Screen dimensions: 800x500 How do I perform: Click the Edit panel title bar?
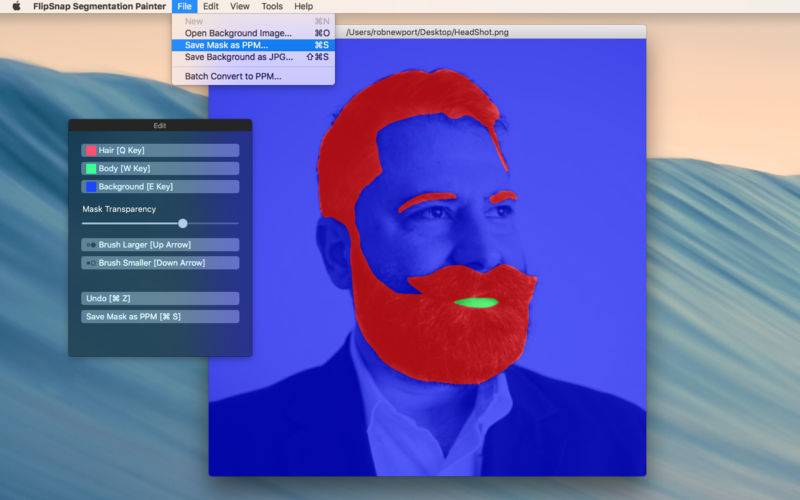(160, 126)
